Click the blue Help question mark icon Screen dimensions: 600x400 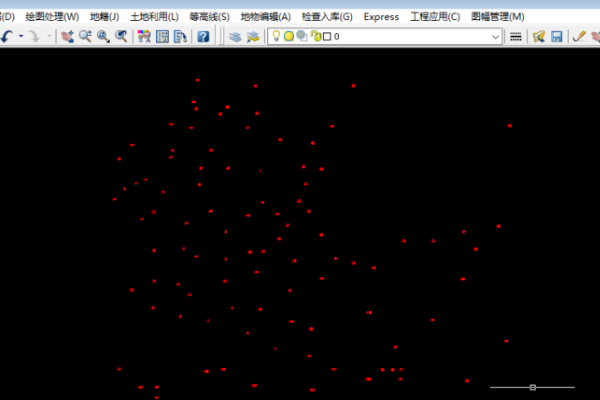tap(203, 36)
